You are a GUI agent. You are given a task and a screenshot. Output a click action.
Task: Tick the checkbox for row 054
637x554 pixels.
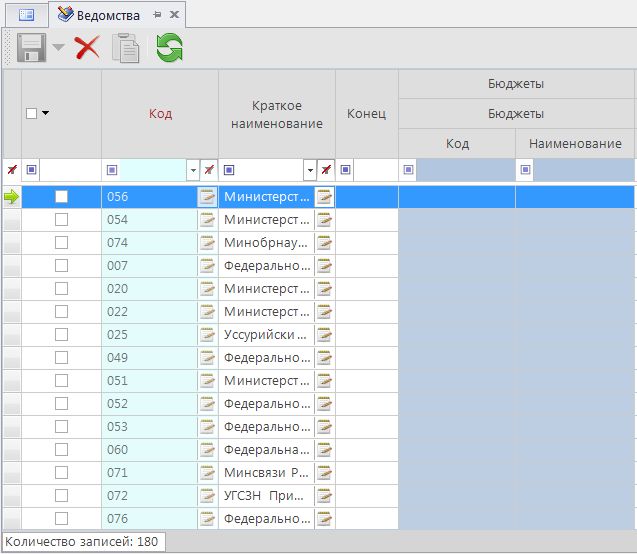click(62, 220)
